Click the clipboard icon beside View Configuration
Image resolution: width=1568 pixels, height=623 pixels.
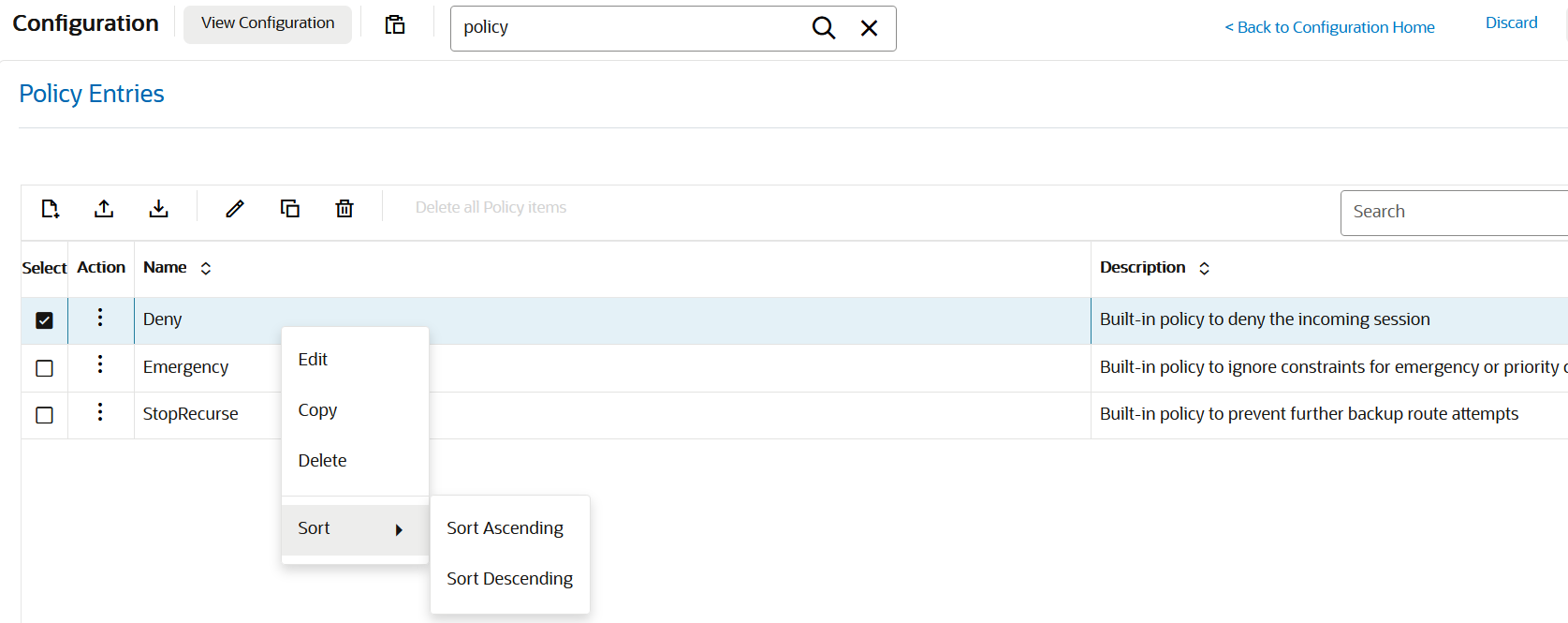[395, 25]
